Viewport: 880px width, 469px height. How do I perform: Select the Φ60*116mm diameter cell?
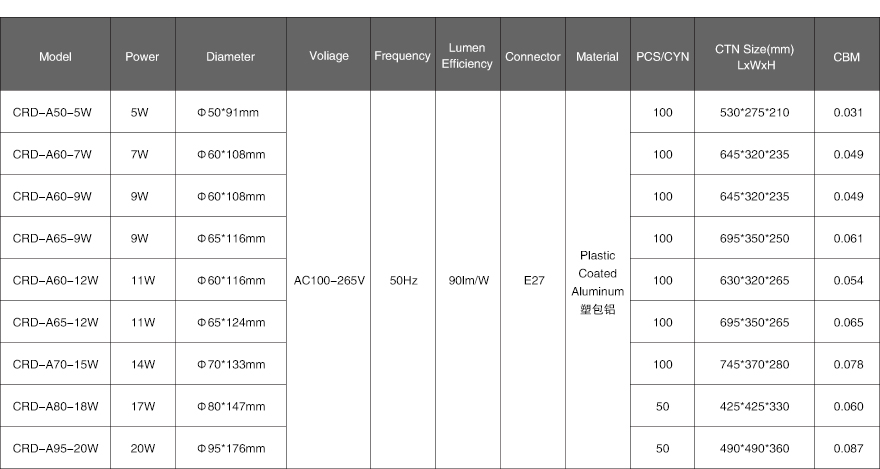click(x=231, y=280)
